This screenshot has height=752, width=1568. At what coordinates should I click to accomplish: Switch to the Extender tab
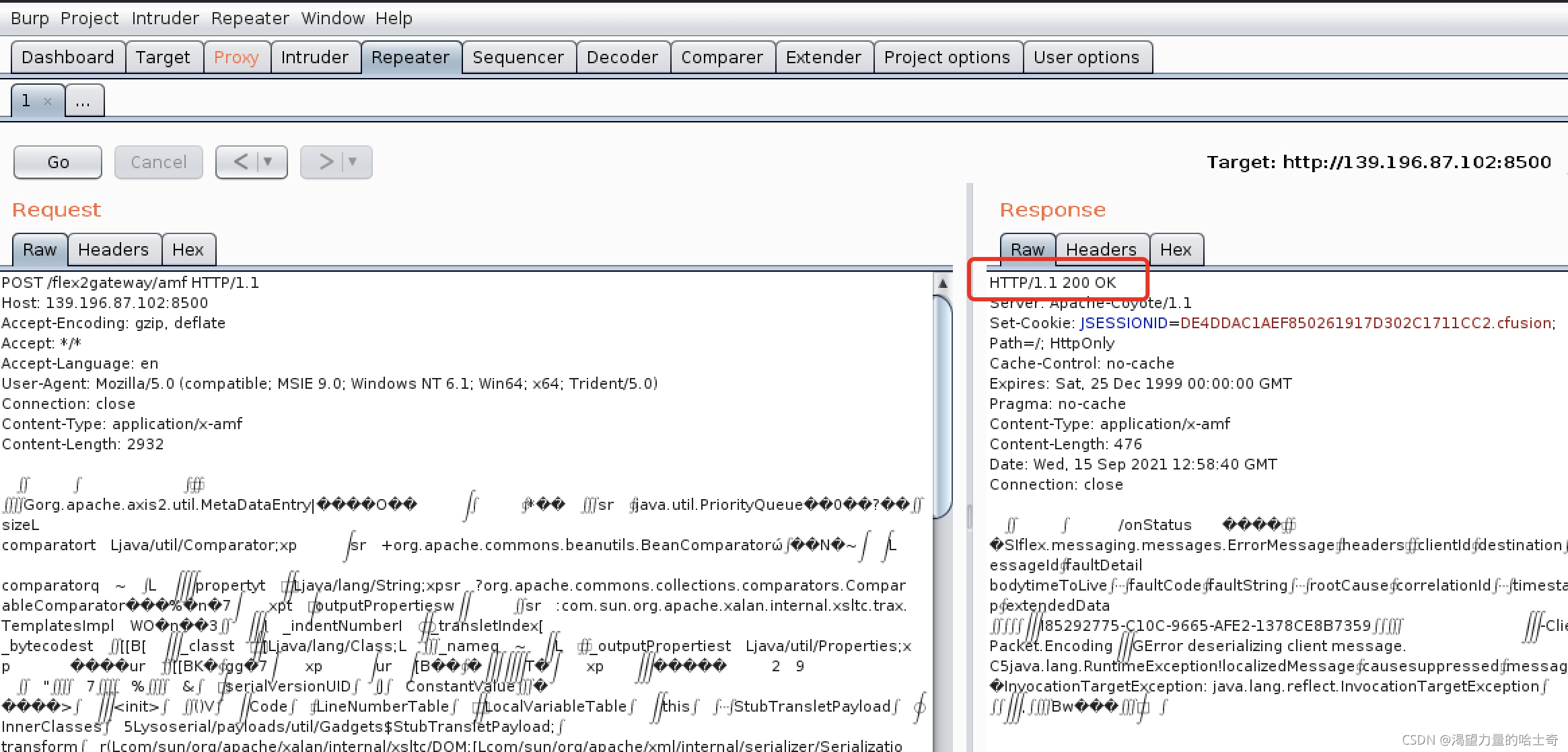(x=824, y=57)
